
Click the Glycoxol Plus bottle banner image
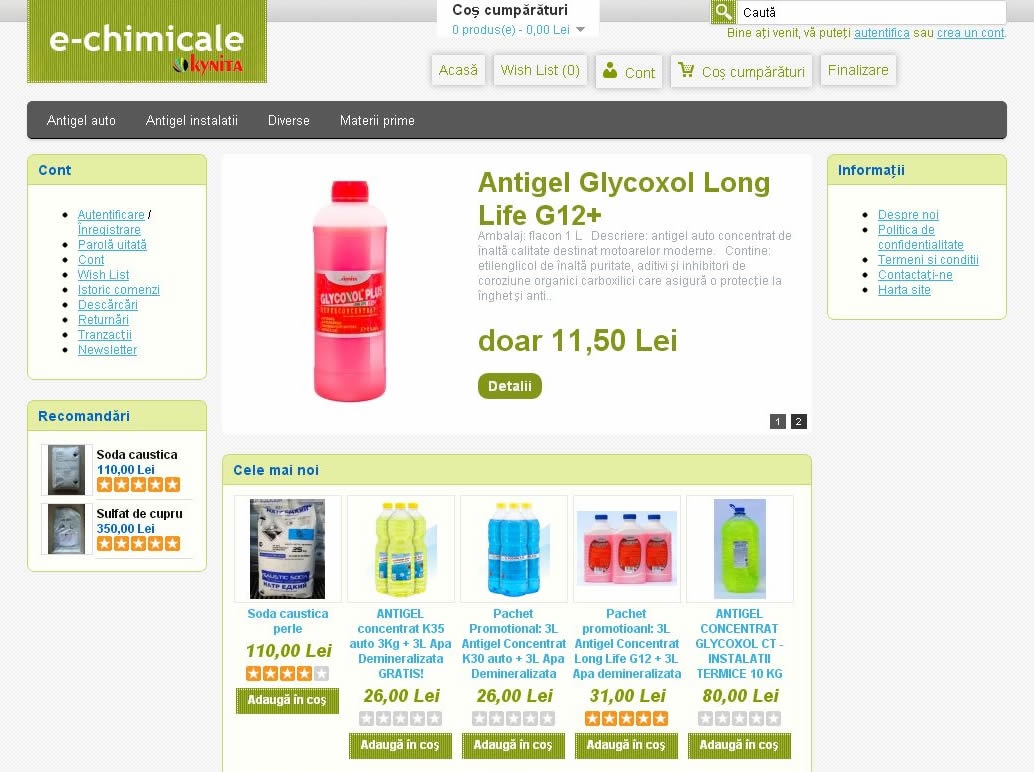[350, 290]
